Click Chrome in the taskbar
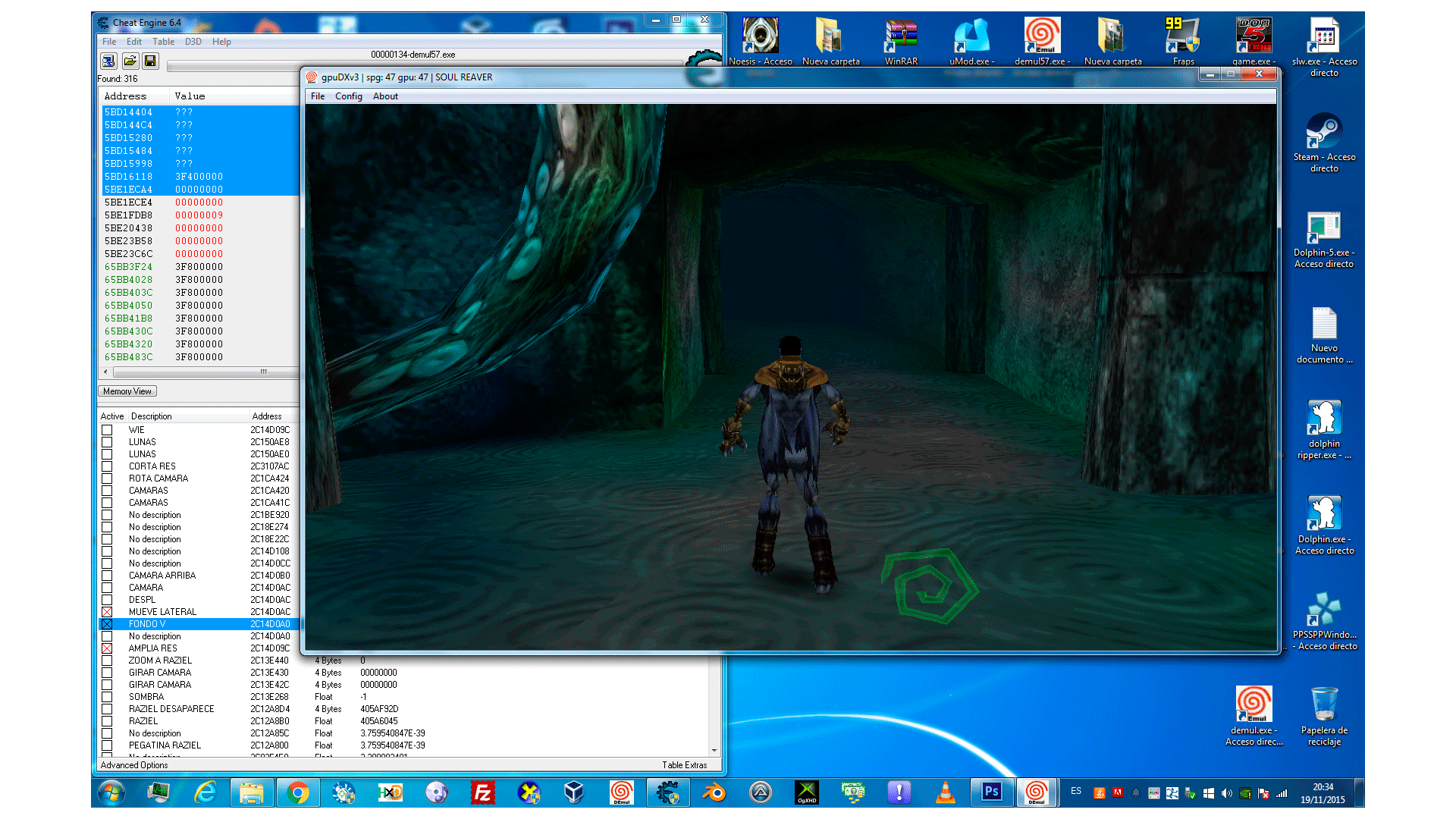 click(298, 793)
